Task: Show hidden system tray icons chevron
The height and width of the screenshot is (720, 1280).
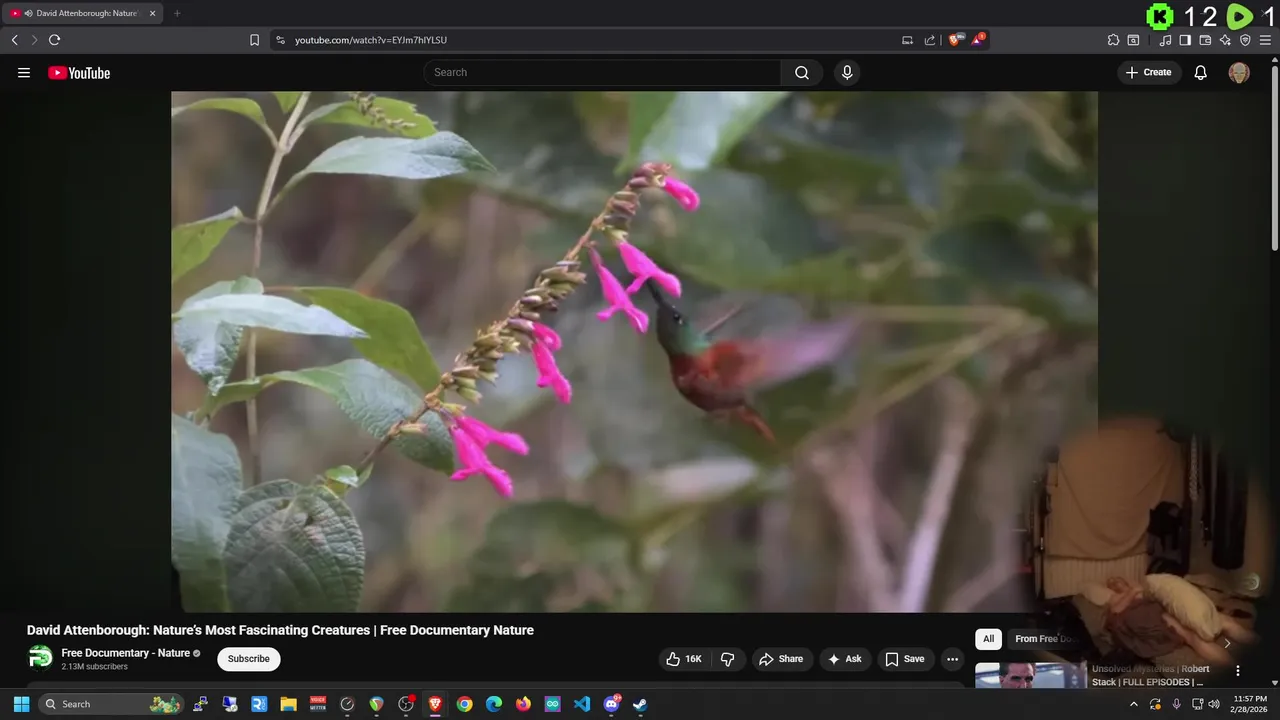Action: tap(1133, 704)
